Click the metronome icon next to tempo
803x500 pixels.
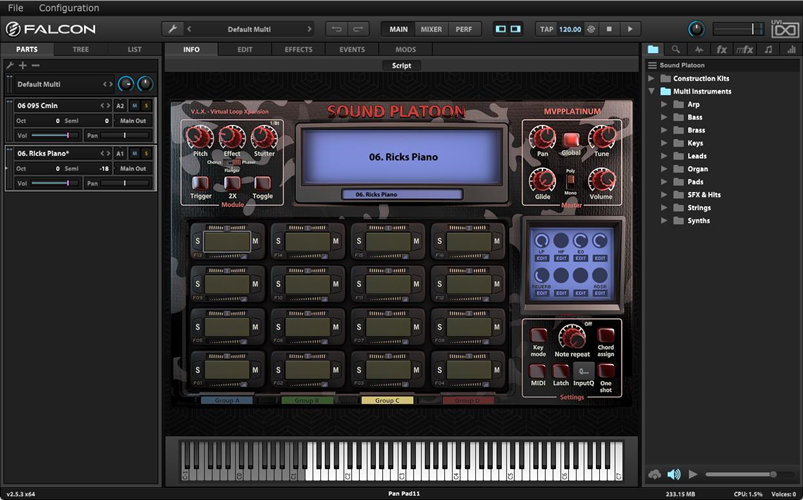tap(592, 29)
